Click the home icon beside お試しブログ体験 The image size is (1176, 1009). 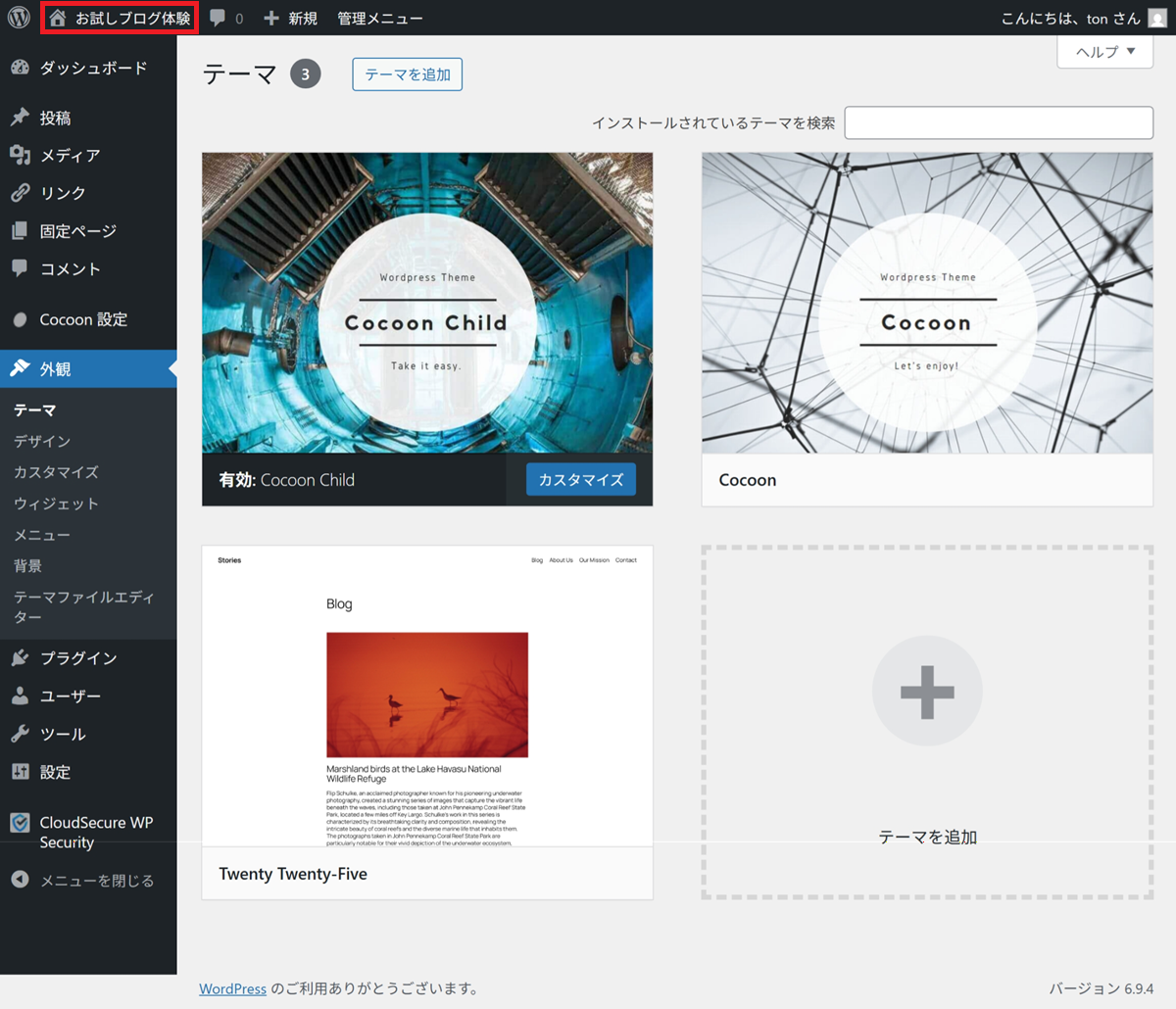click(58, 18)
